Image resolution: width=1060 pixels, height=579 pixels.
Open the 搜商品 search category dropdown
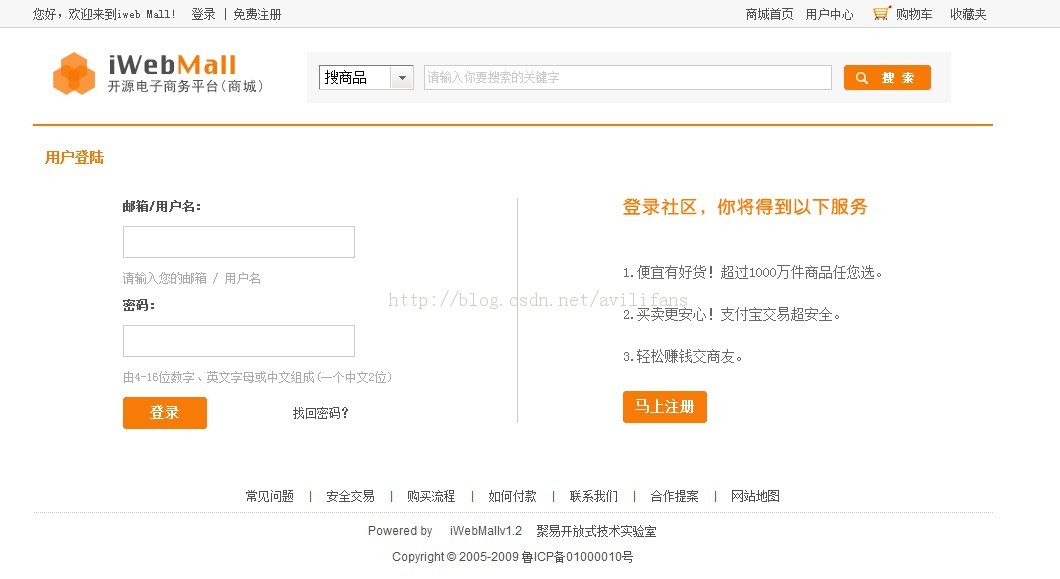[366, 78]
